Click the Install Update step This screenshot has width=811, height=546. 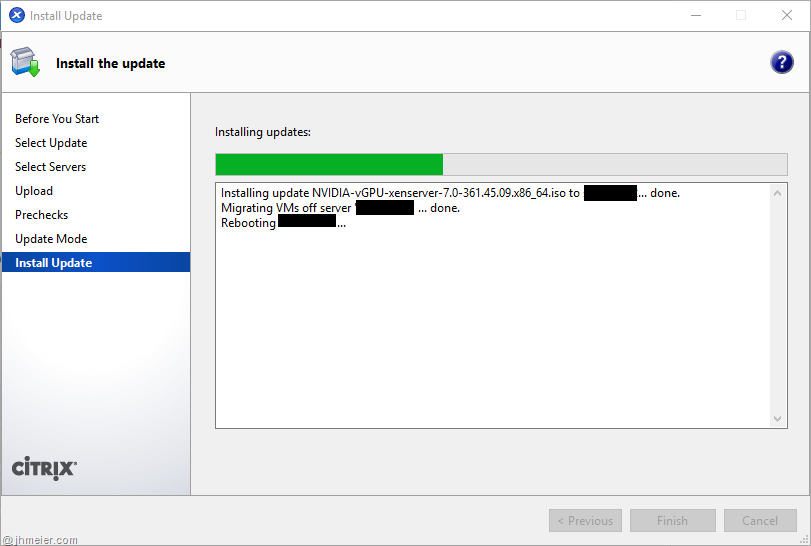tap(54, 263)
